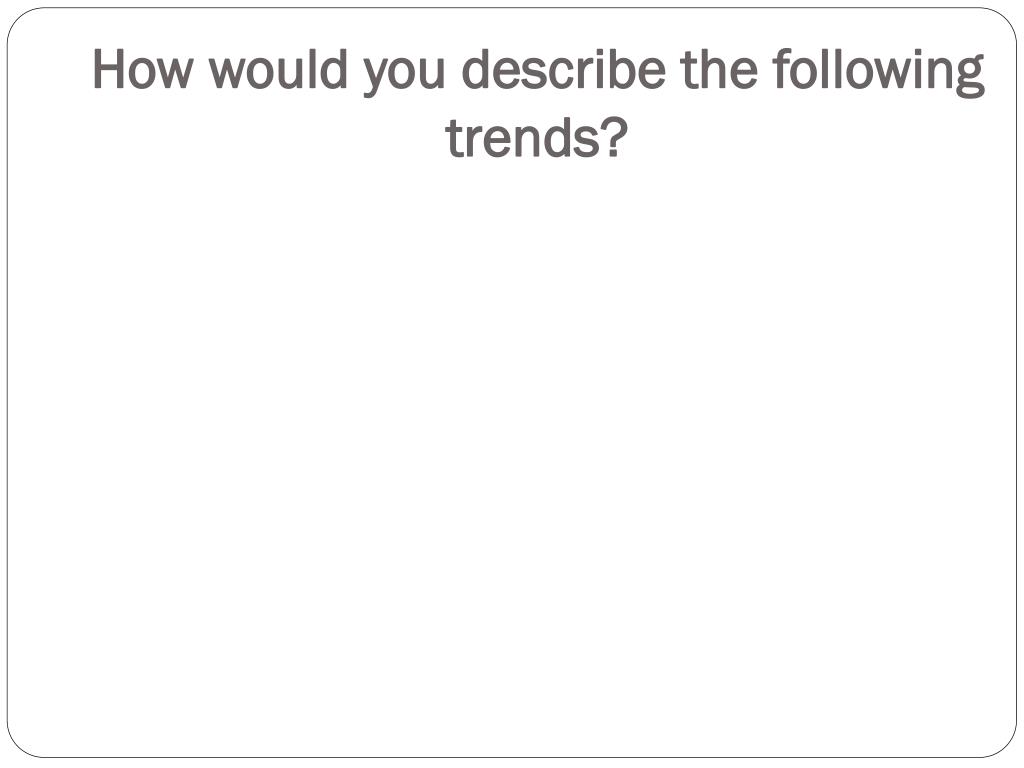
Task: Click the letter "f" in "following"
Action: click(x=781, y=68)
